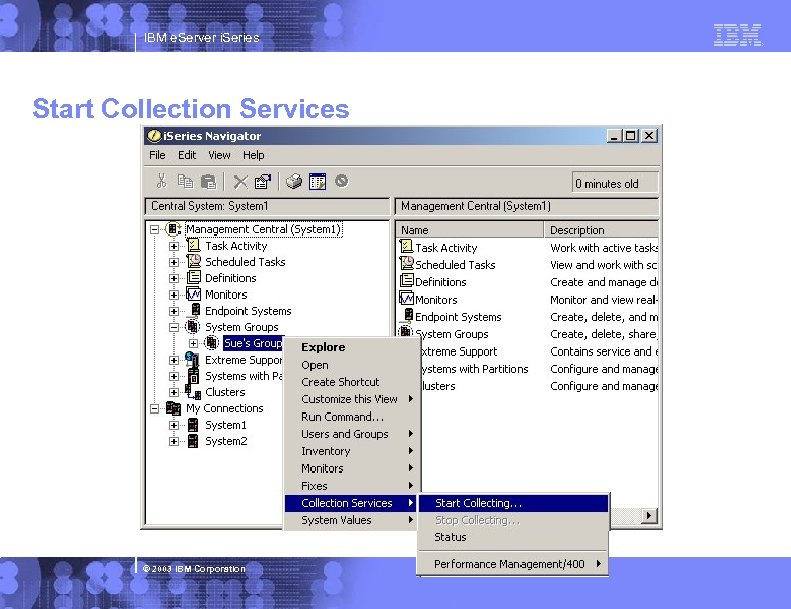Open Users and Groups submenu
The width and height of the screenshot is (791, 609).
click(x=351, y=434)
